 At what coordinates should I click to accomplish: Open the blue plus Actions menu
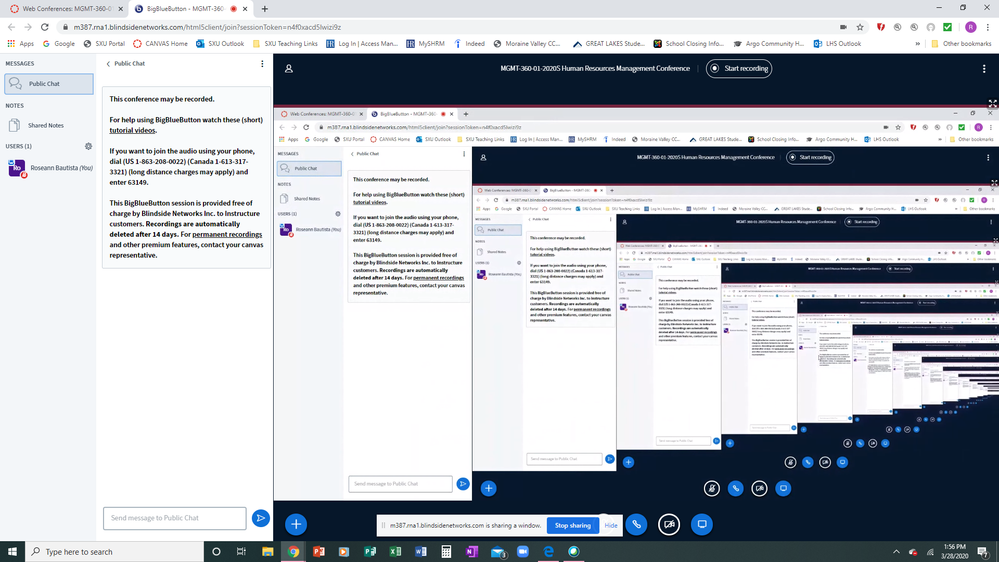(x=296, y=524)
